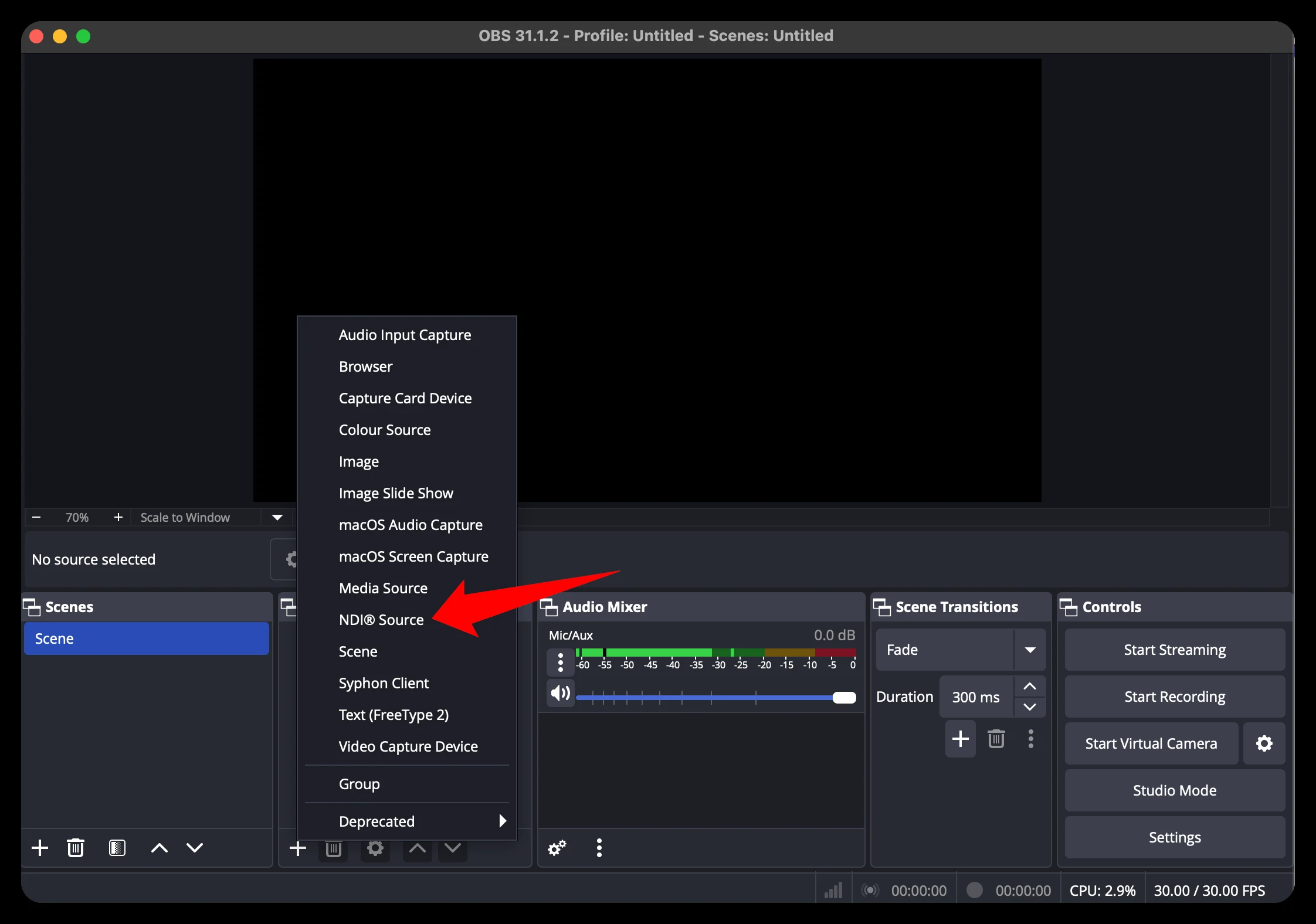Expand the Deprecated submenu
This screenshot has height=924, width=1316.
(407, 821)
